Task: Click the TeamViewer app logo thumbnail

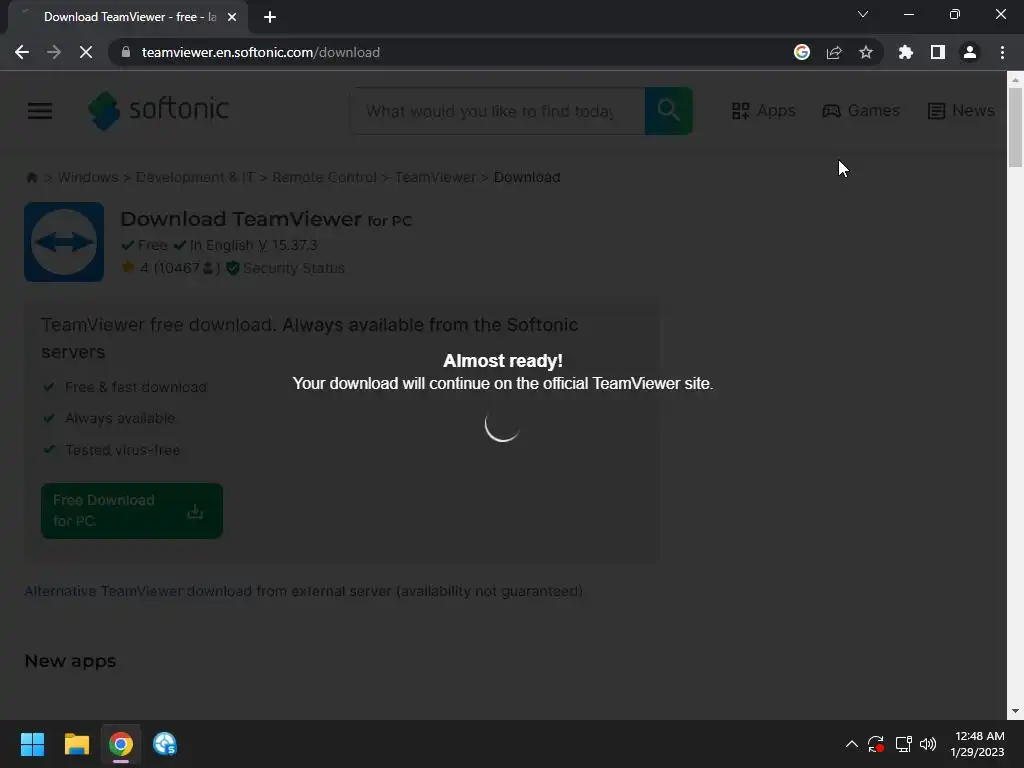Action: pyautogui.click(x=64, y=242)
